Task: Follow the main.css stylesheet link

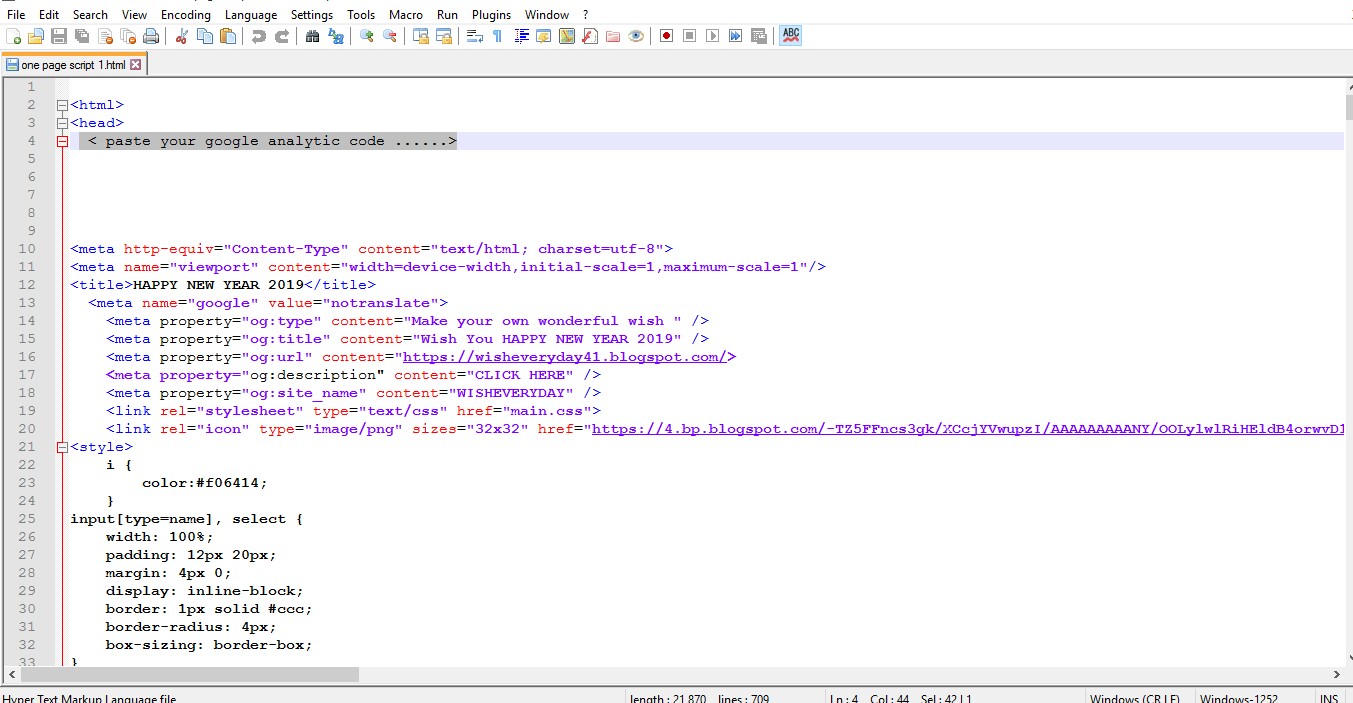Action: tap(547, 410)
